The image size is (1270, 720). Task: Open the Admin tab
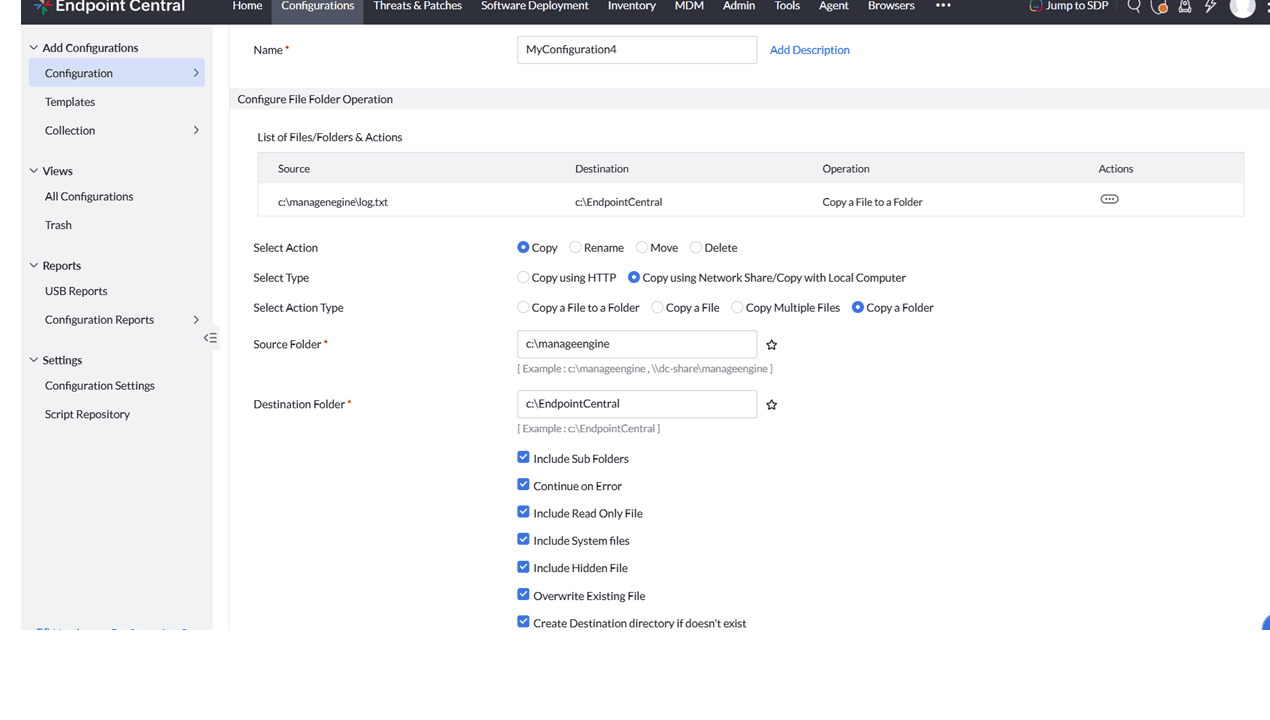739,6
